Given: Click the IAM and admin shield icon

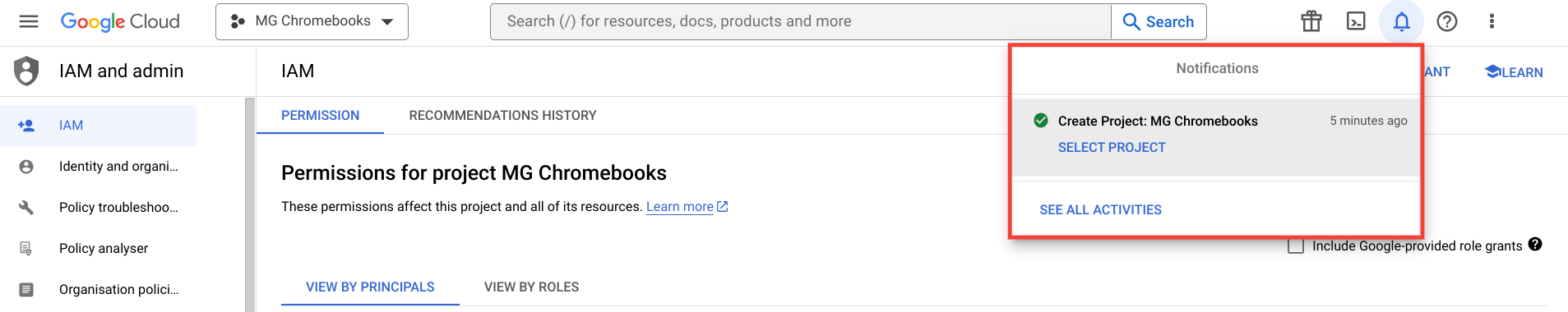Looking at the screenshot, I should pyautogui.click(x=26, y=71).
